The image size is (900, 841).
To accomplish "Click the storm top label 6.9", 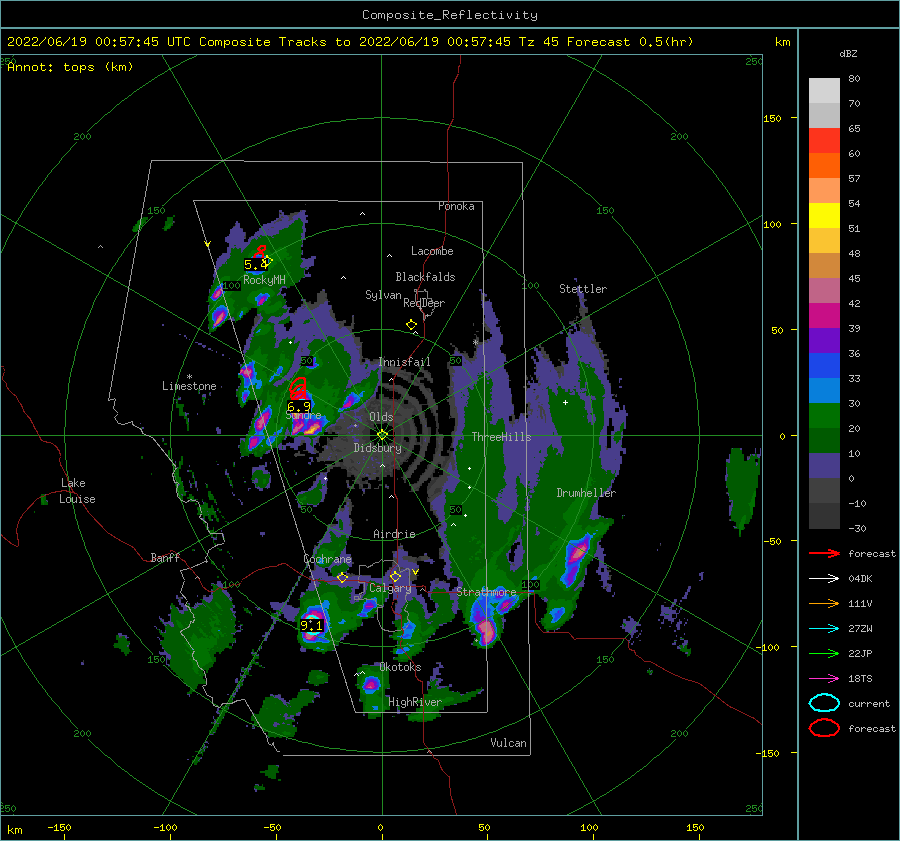I will [x=298, y=406].
